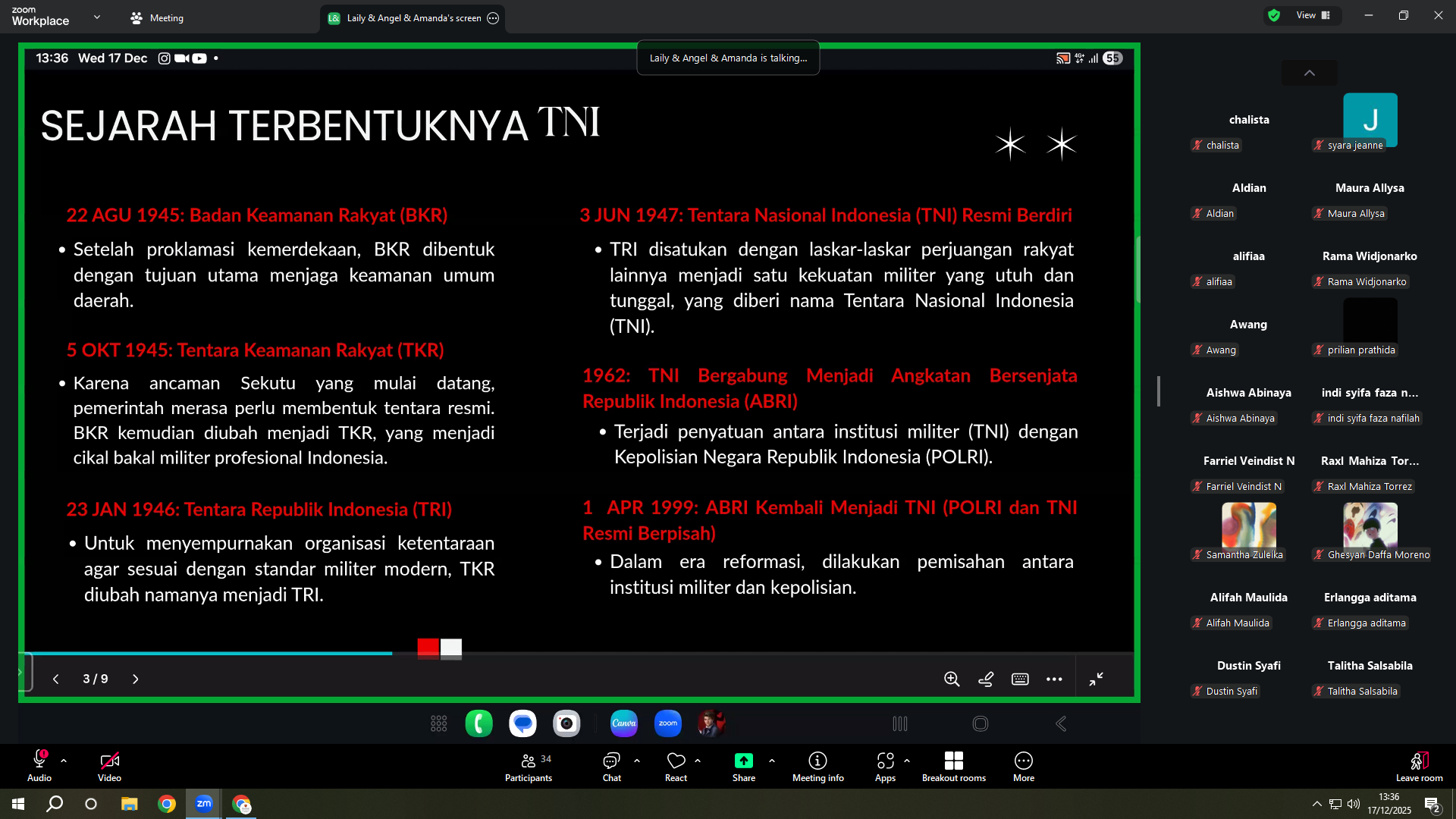Open the phone app drawer grid icon
This screenshot has width=1456, height=819.
click(x=439, y=723)
